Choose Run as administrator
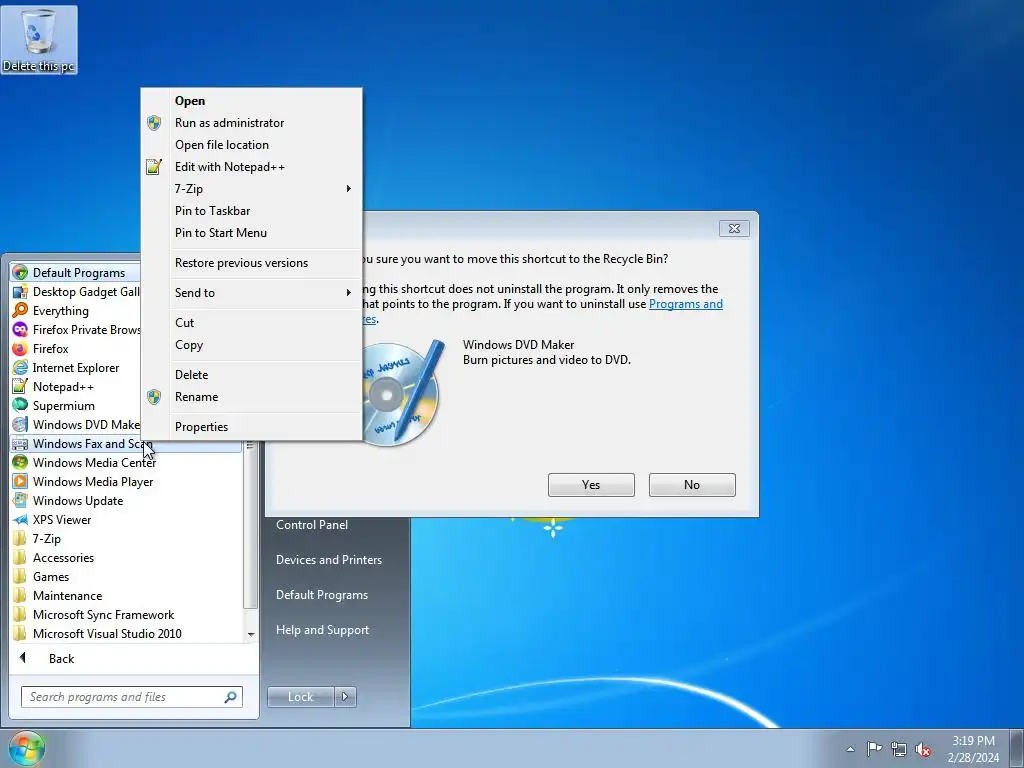 251,123
